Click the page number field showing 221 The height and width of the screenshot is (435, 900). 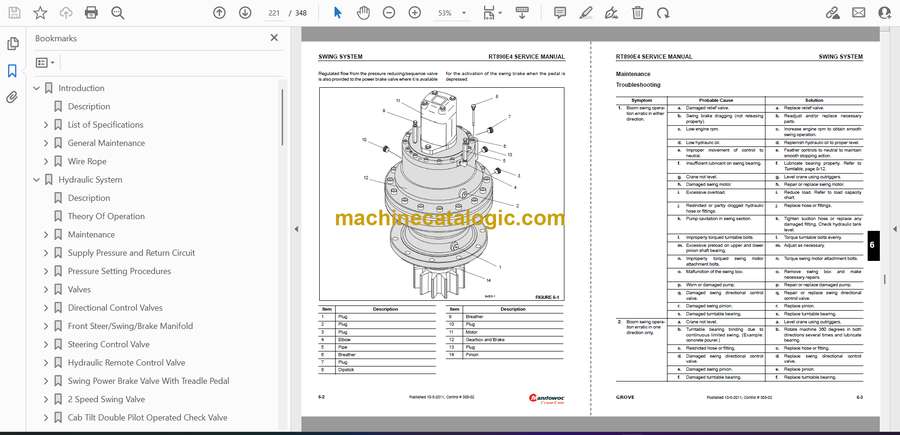274,13
